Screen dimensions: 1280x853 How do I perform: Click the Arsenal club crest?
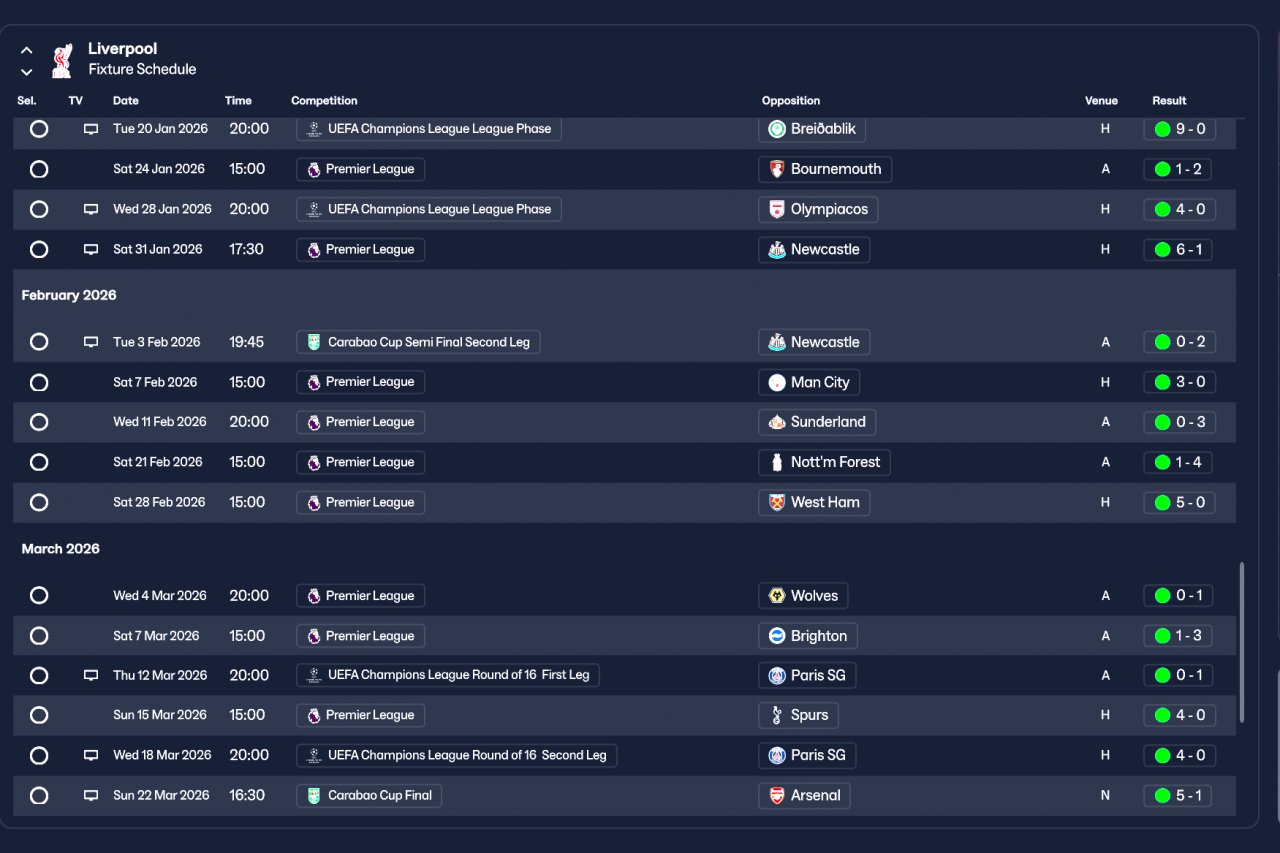coord(776,795)
